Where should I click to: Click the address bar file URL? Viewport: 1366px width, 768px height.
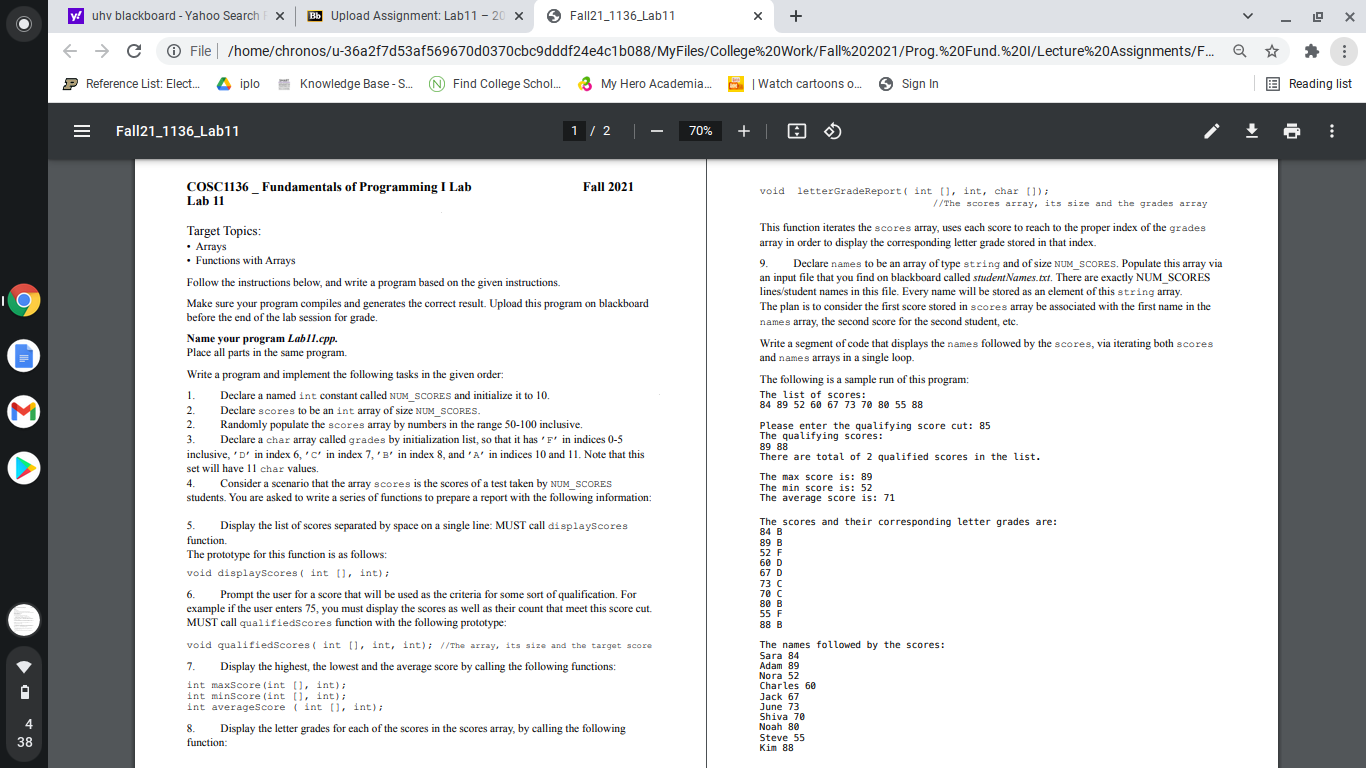click(720, 51)
